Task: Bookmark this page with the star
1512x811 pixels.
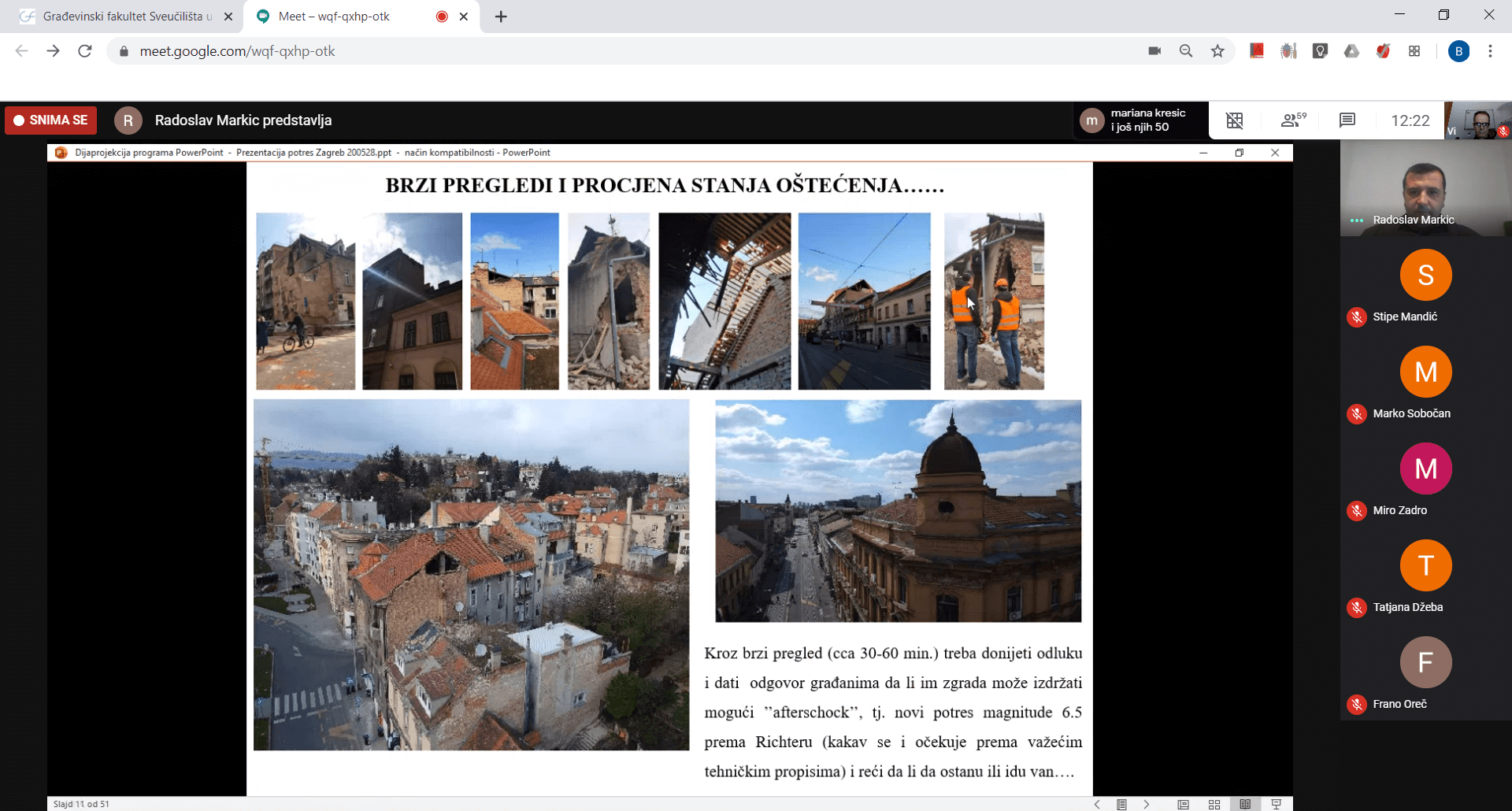Action: (1217, 51)
